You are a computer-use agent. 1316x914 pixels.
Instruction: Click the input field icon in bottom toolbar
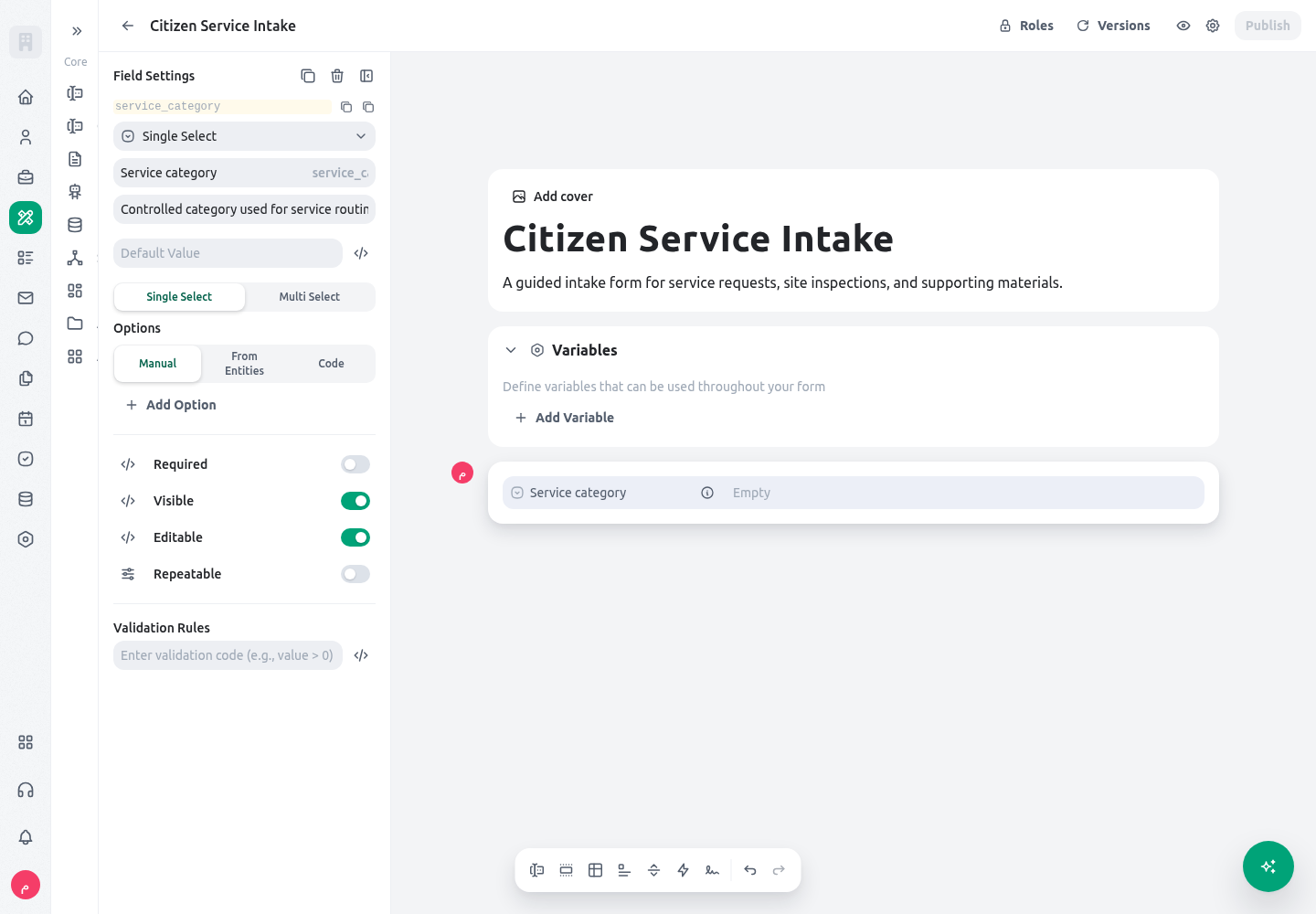tap(536, 870)
